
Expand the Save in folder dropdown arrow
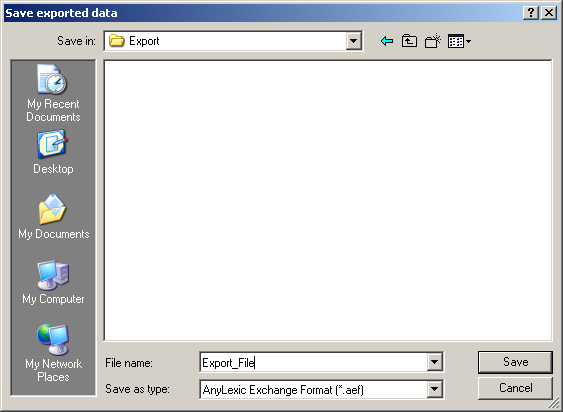click(353, 41)
